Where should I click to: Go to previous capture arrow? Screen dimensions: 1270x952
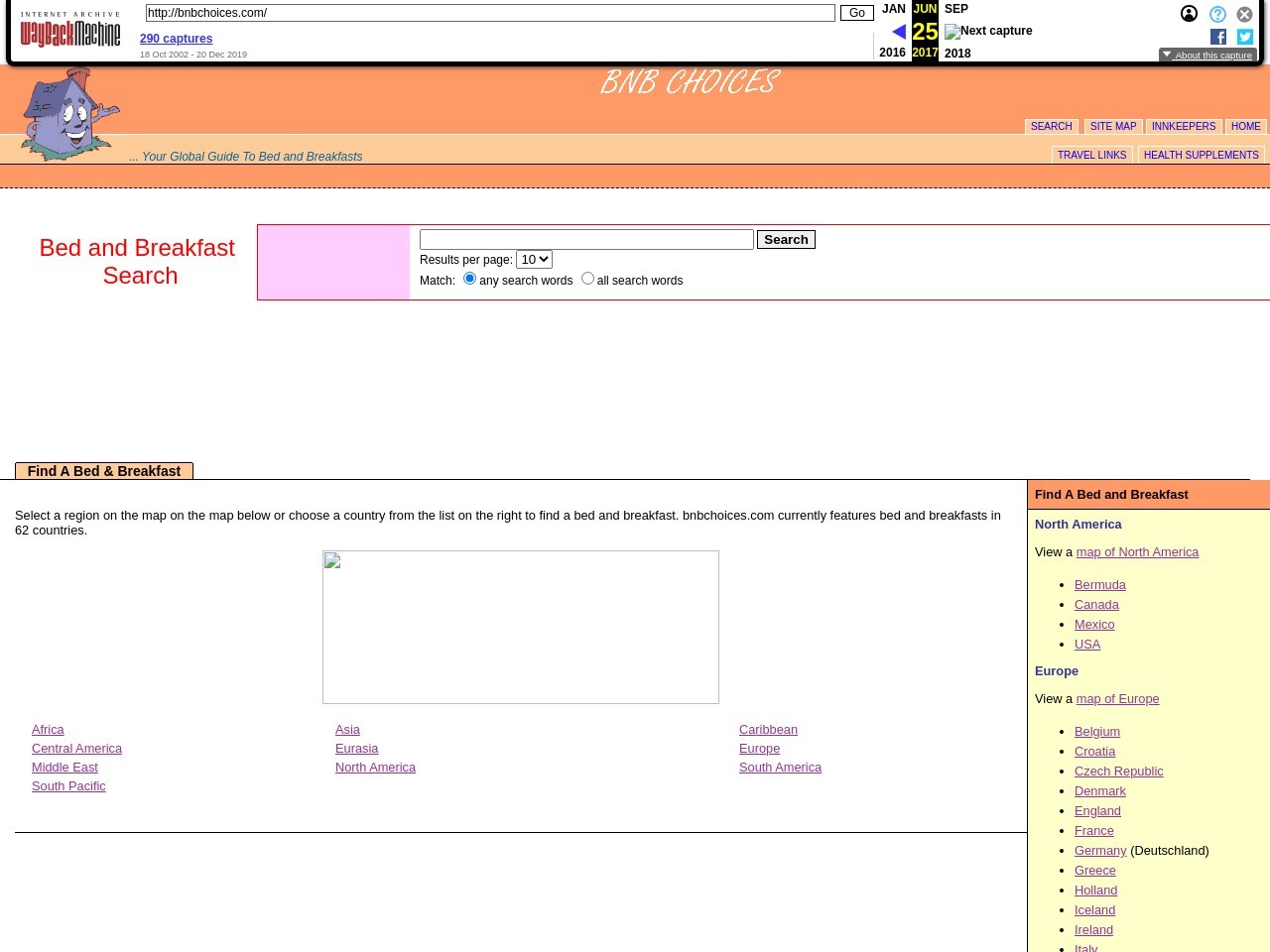[x=898, y=32]
